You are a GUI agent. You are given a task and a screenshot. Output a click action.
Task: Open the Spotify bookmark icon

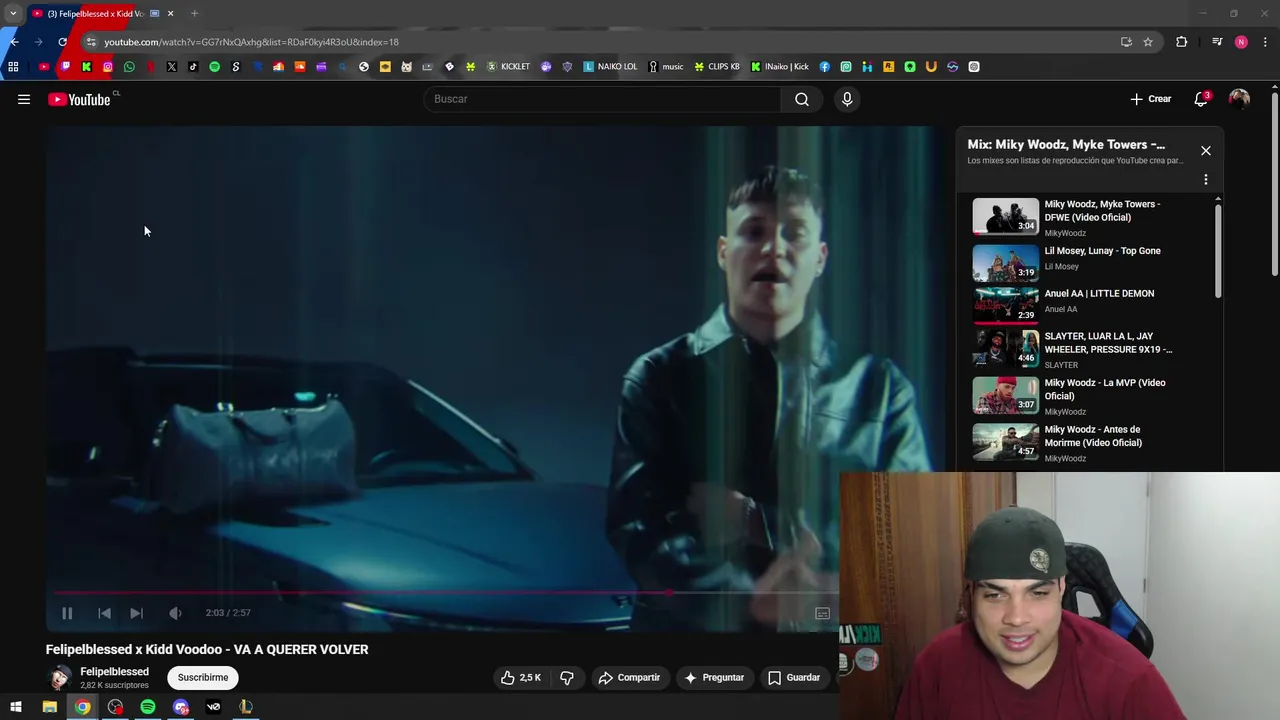[214, 67]
